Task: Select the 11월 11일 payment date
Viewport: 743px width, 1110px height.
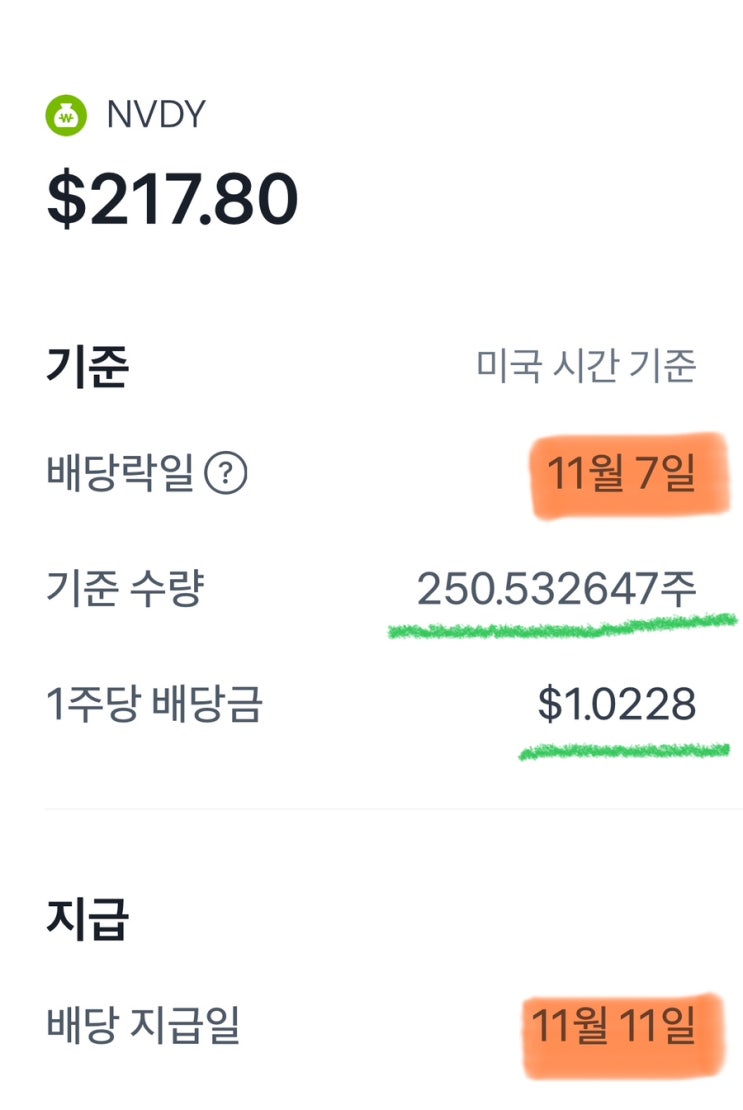Action: pos(613,1027)
